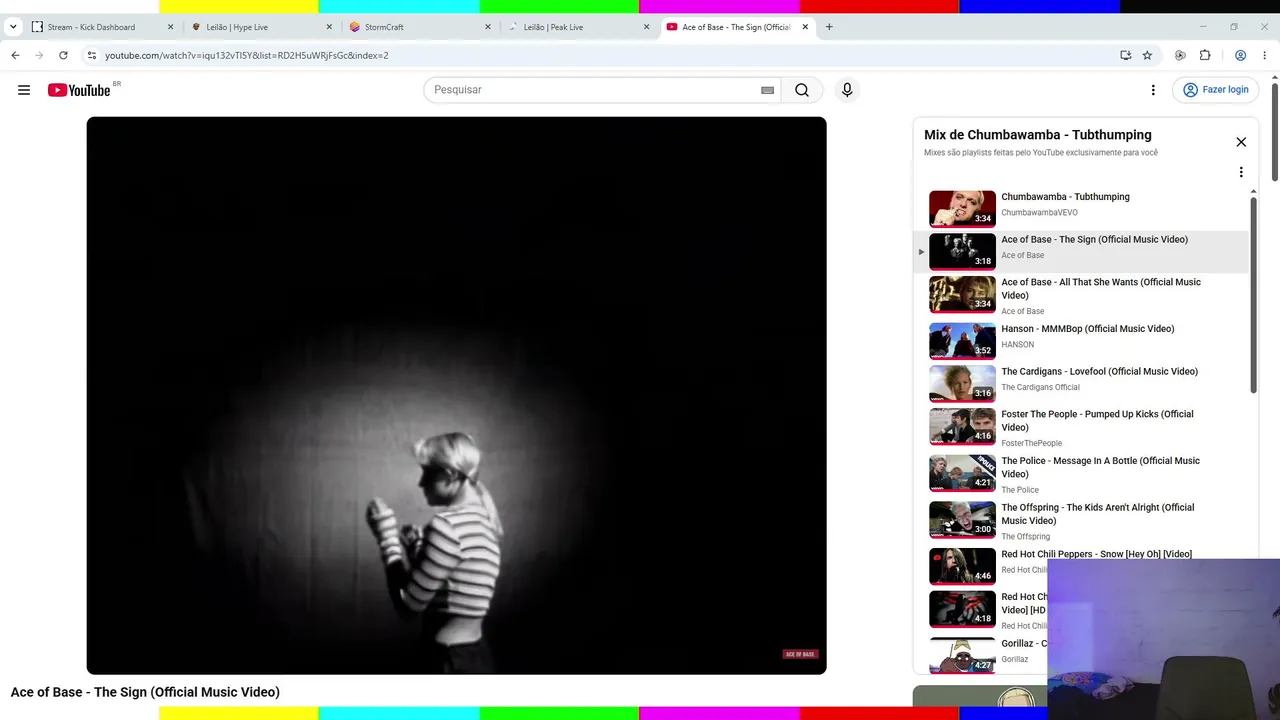
Task: Close the StormCraft tab
Action: pos(488,27)
